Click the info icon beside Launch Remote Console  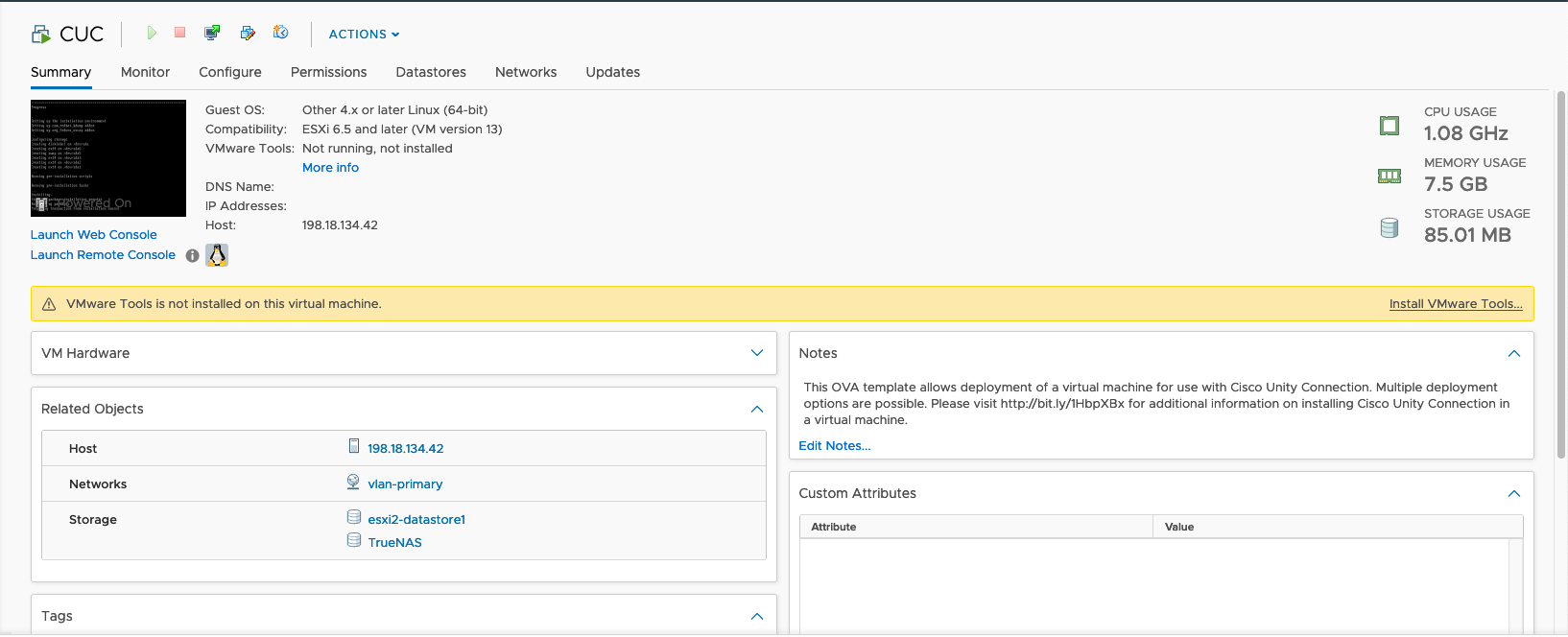(x=192, y=255)
